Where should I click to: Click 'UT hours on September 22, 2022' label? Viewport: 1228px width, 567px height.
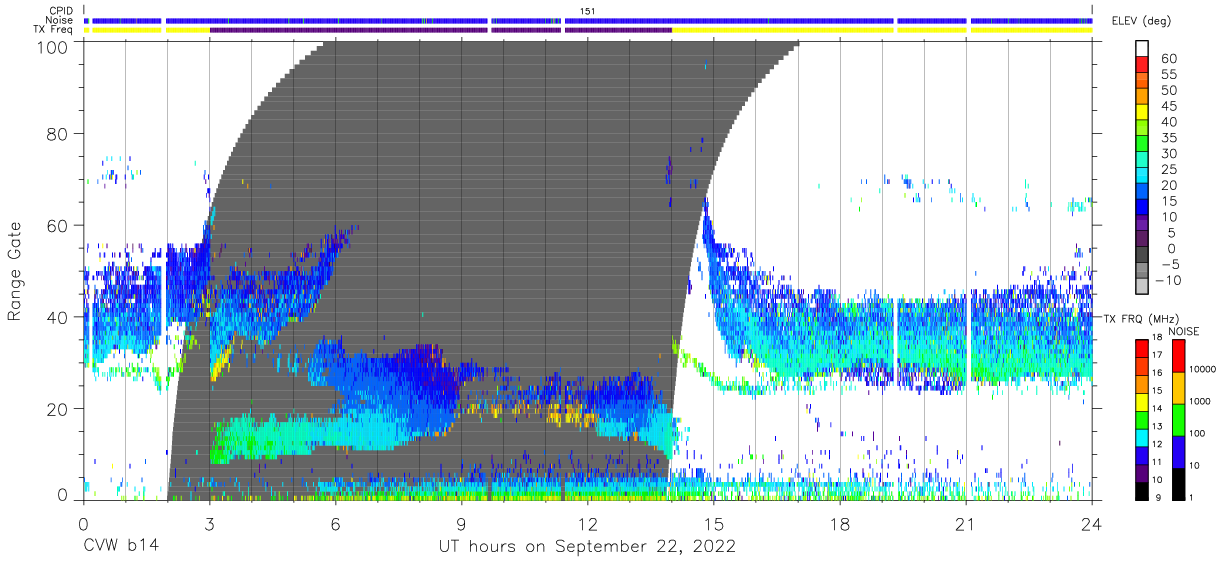pyautogui.click(x=587, y=547)
